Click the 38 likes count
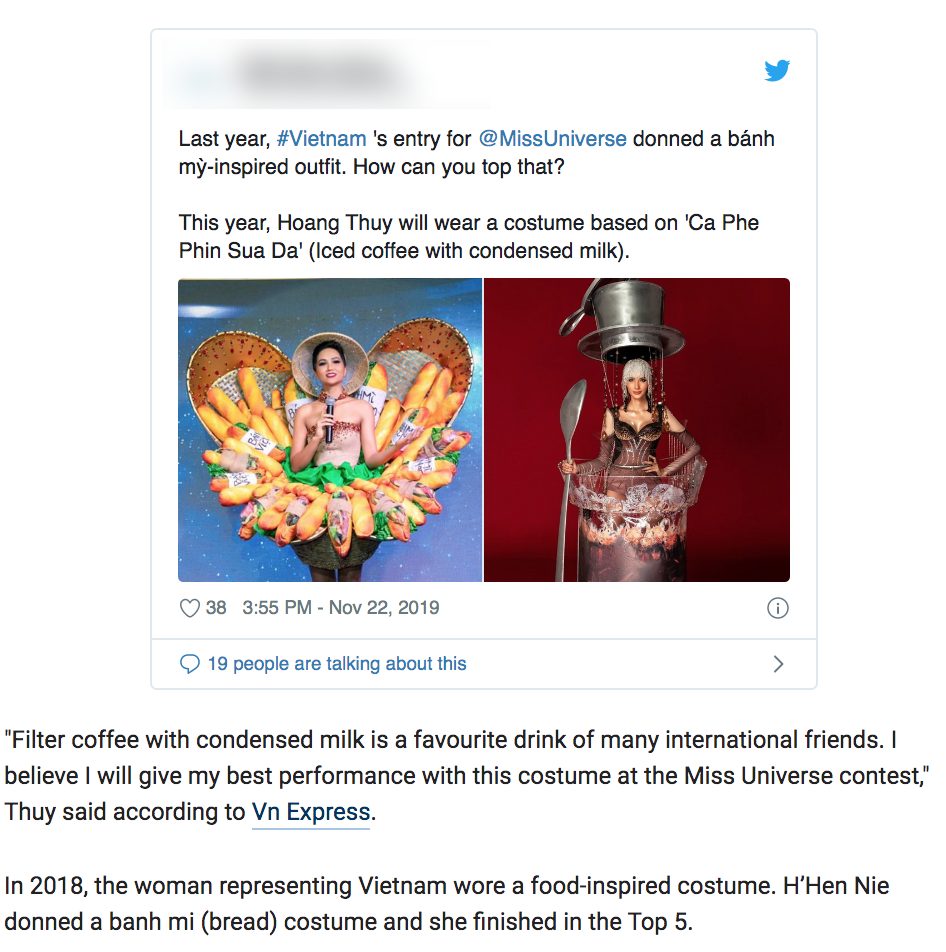Screen dimensions: 946x952 click(x=216, y=608)
